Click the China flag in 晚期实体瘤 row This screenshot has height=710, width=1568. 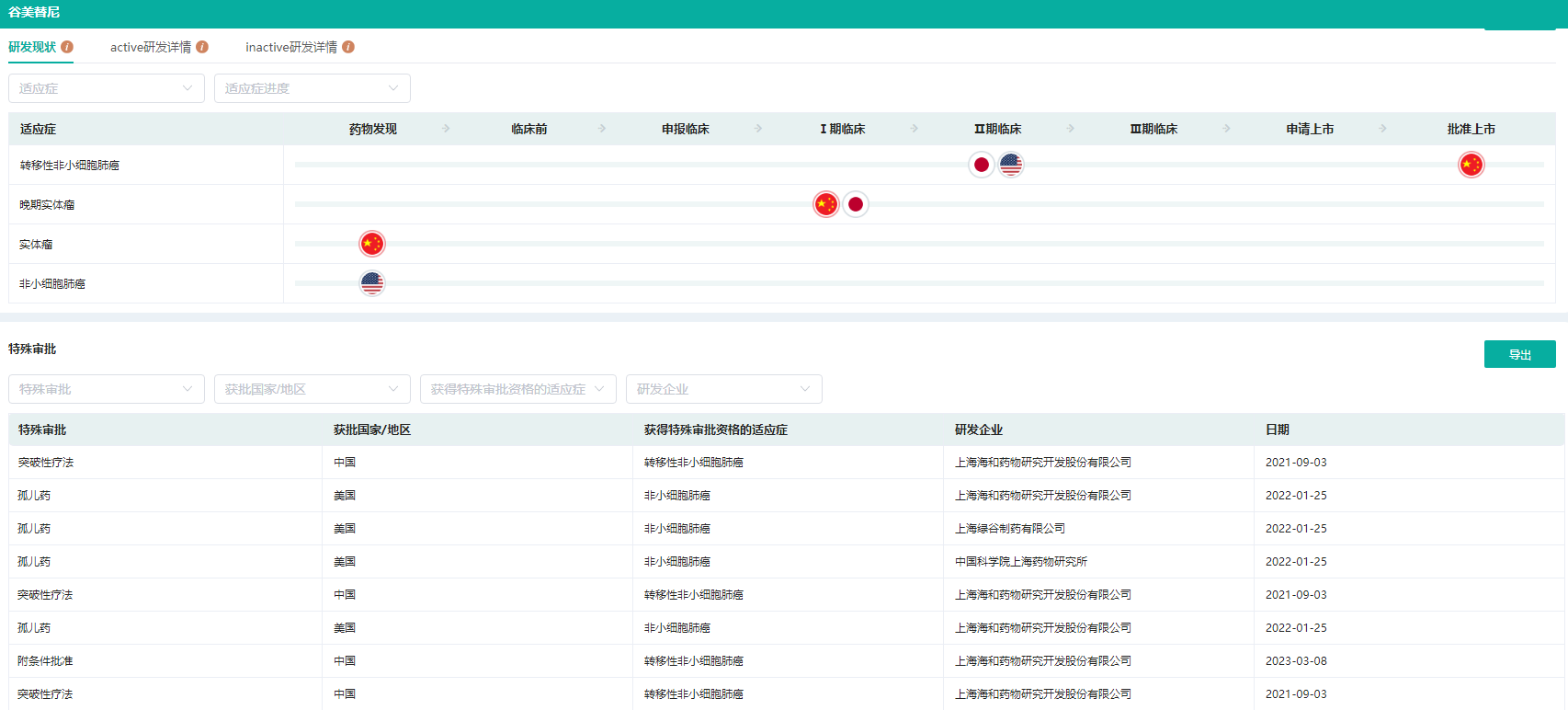point(825,204)
